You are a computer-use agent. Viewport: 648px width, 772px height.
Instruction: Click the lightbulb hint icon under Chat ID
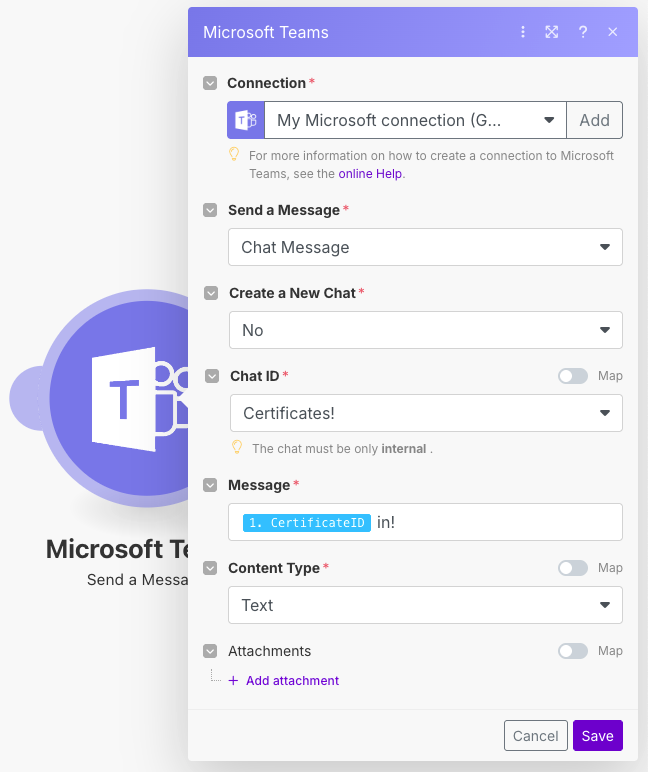pos(237,447)
